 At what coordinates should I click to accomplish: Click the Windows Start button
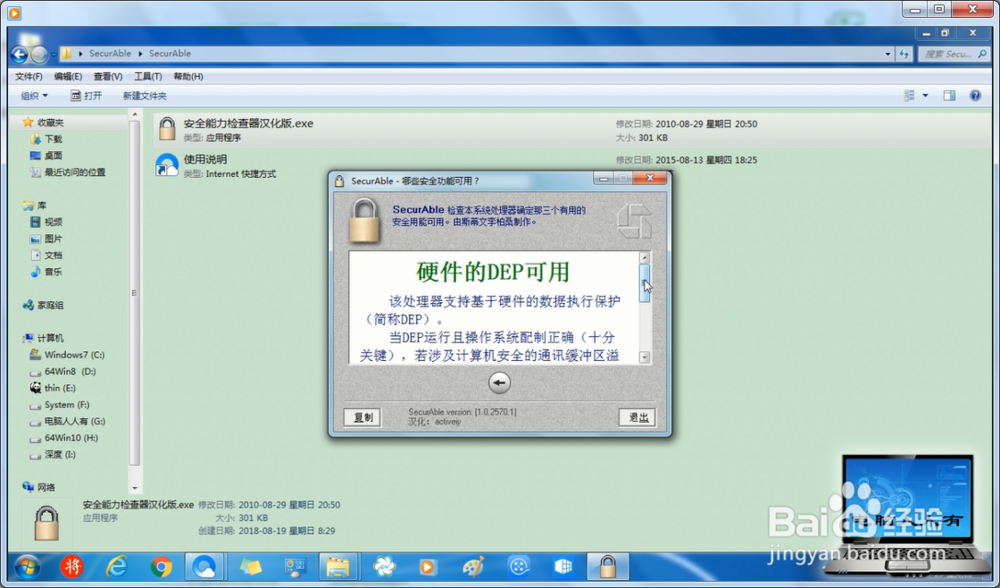(x=27, y=566)
